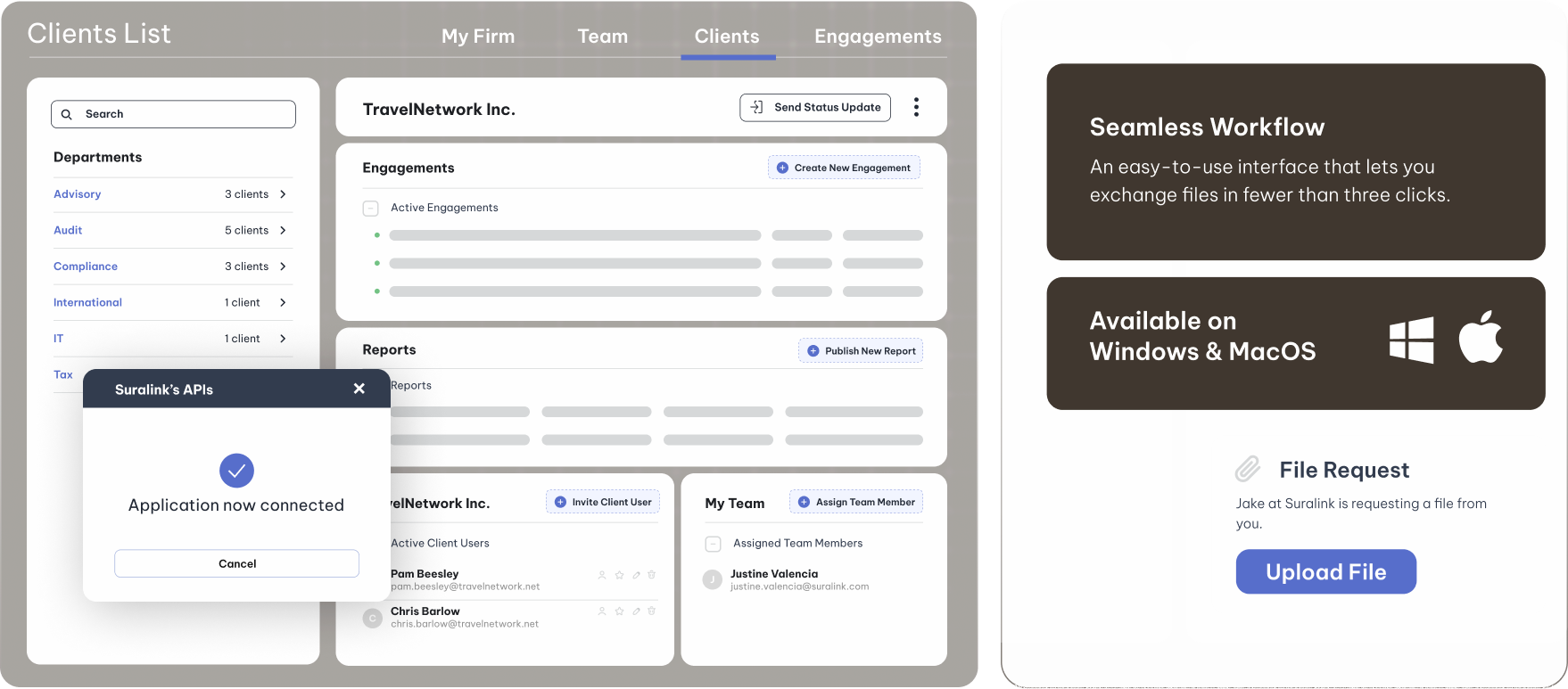Screen dimensions: 1568x689
Task: Click the star icon for Chris Barlow
Action: click(619, 611)
